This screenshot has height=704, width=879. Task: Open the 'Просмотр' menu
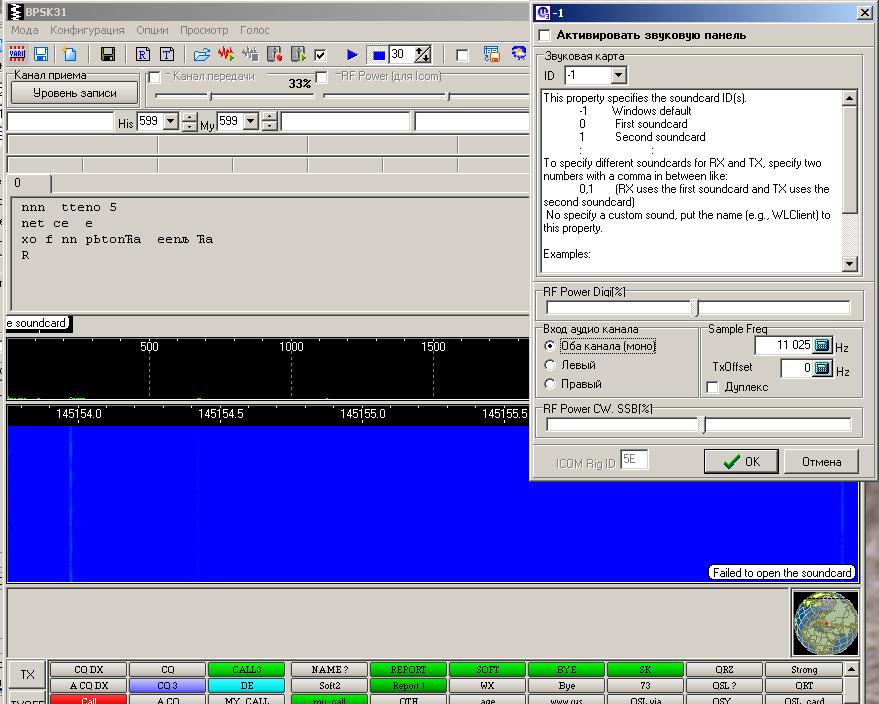[x=204, y=30]
